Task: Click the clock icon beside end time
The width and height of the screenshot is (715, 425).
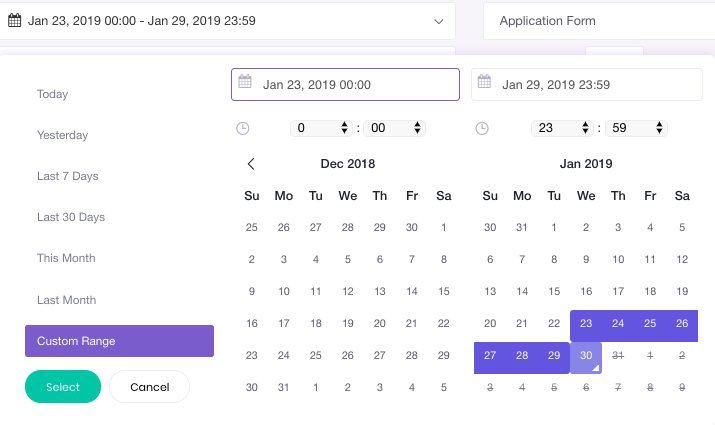Action: tap(482, 128)
